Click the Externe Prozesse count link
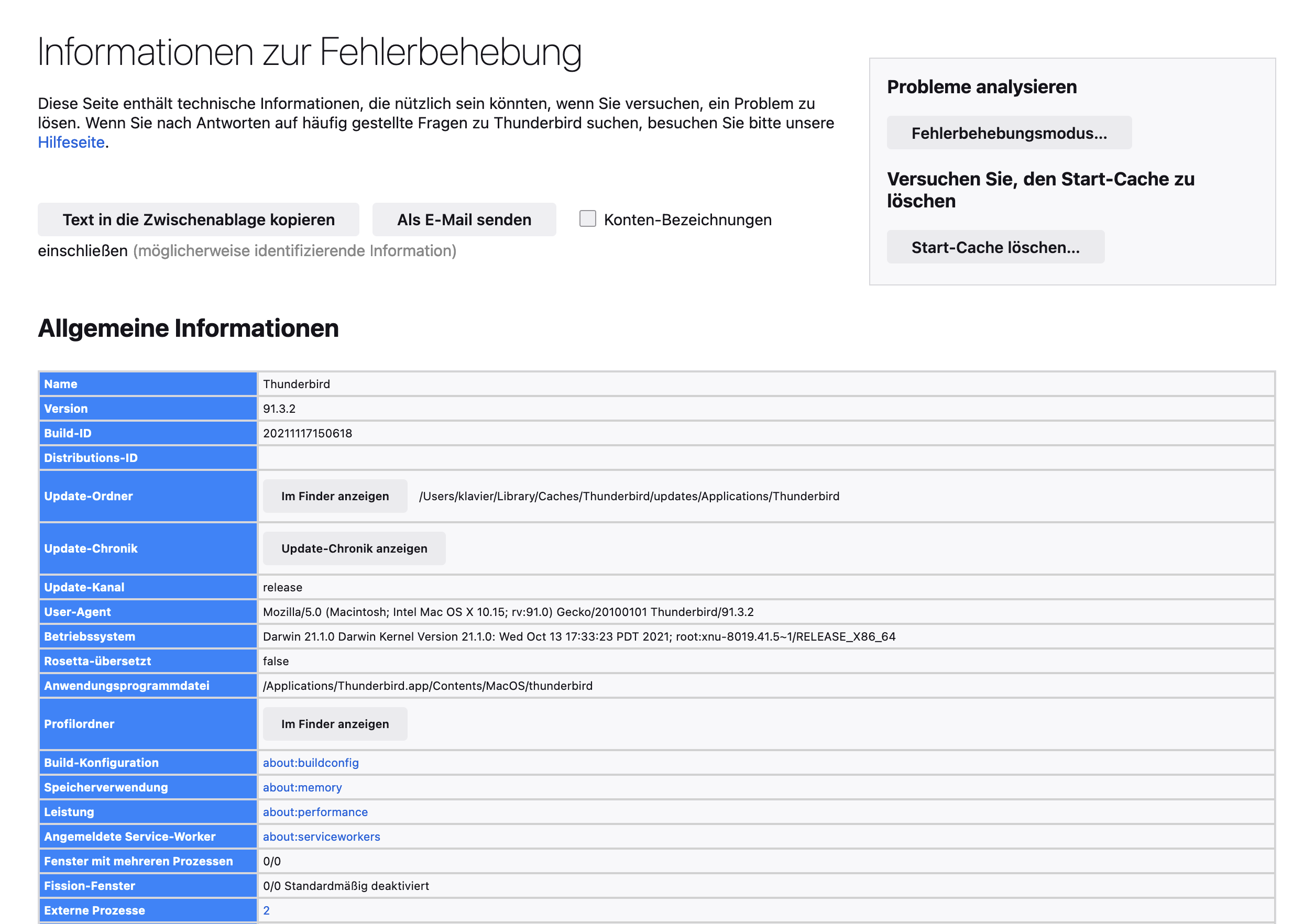Screen dimensions: 1293x924 [x=266, y=910]
